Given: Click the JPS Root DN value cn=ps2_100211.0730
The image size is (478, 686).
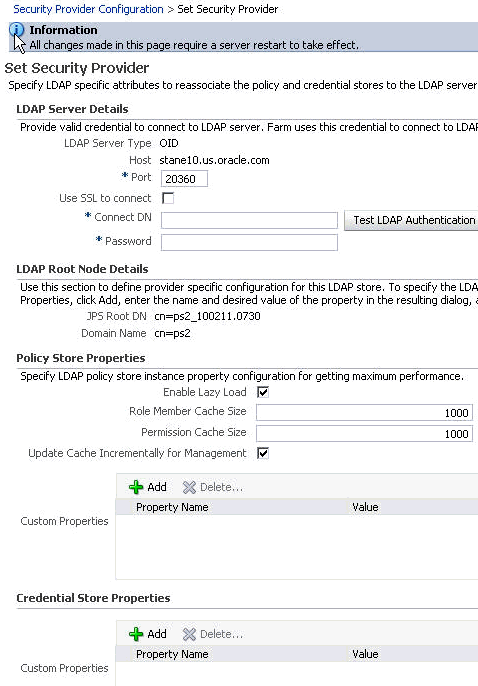Looking at the screenshot, I should (x=207, y=316).
